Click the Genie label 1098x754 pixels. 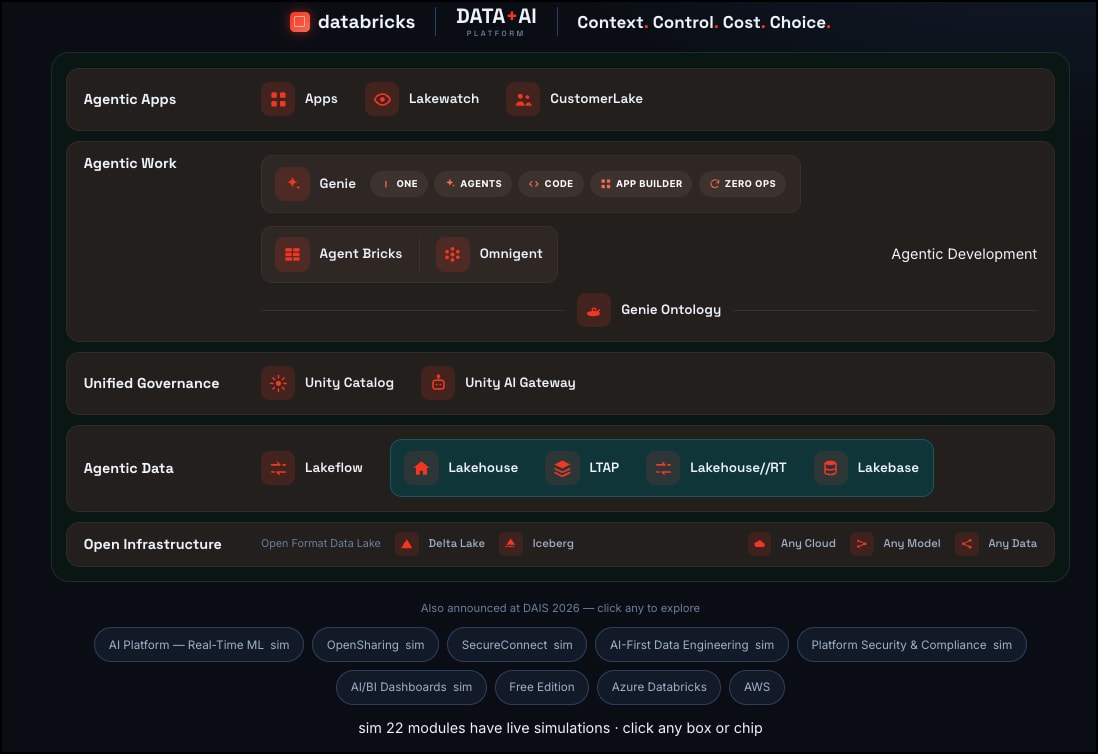338,183
